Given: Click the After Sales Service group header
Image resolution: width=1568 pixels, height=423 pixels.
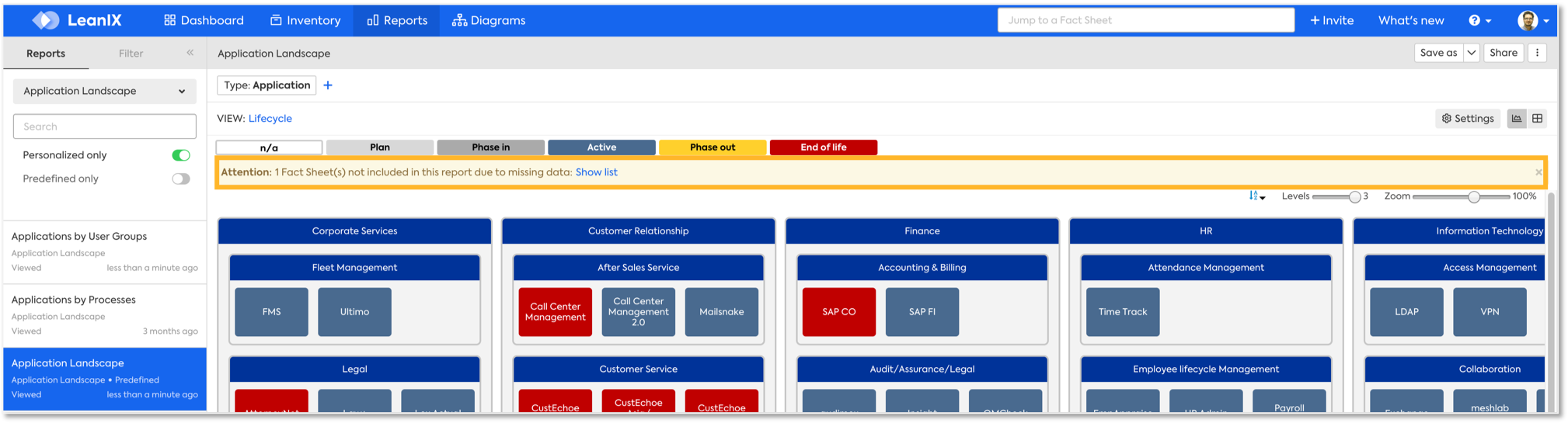Looking at the screenshot, I should (638, 268).
